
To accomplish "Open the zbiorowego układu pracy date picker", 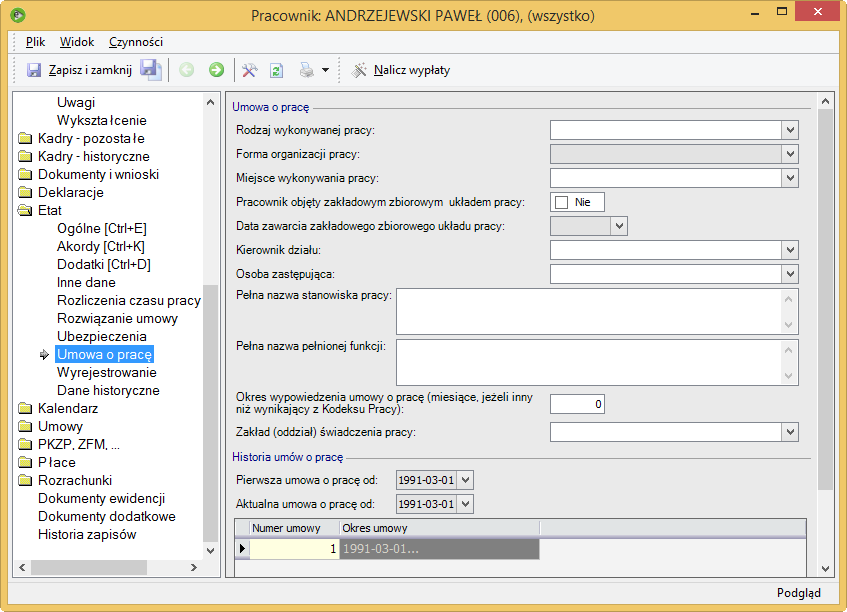I will [x=619, y=226].
